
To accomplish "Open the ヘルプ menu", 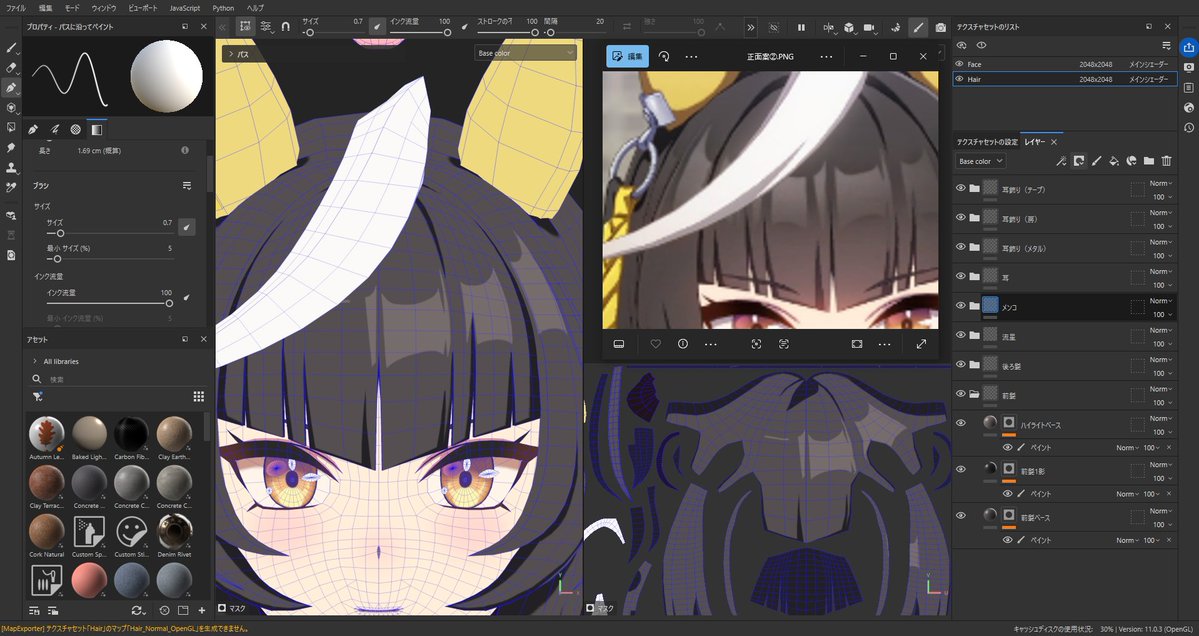I will pyautogui.click(x=255, y=8).
